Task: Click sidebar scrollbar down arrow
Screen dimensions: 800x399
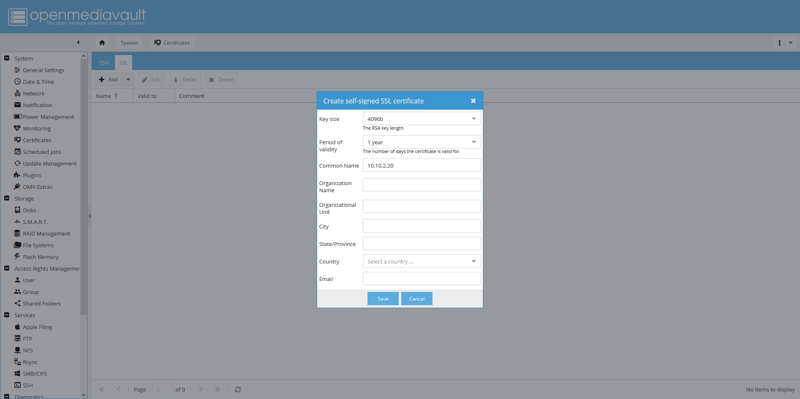Action: [x=84, y=395]
